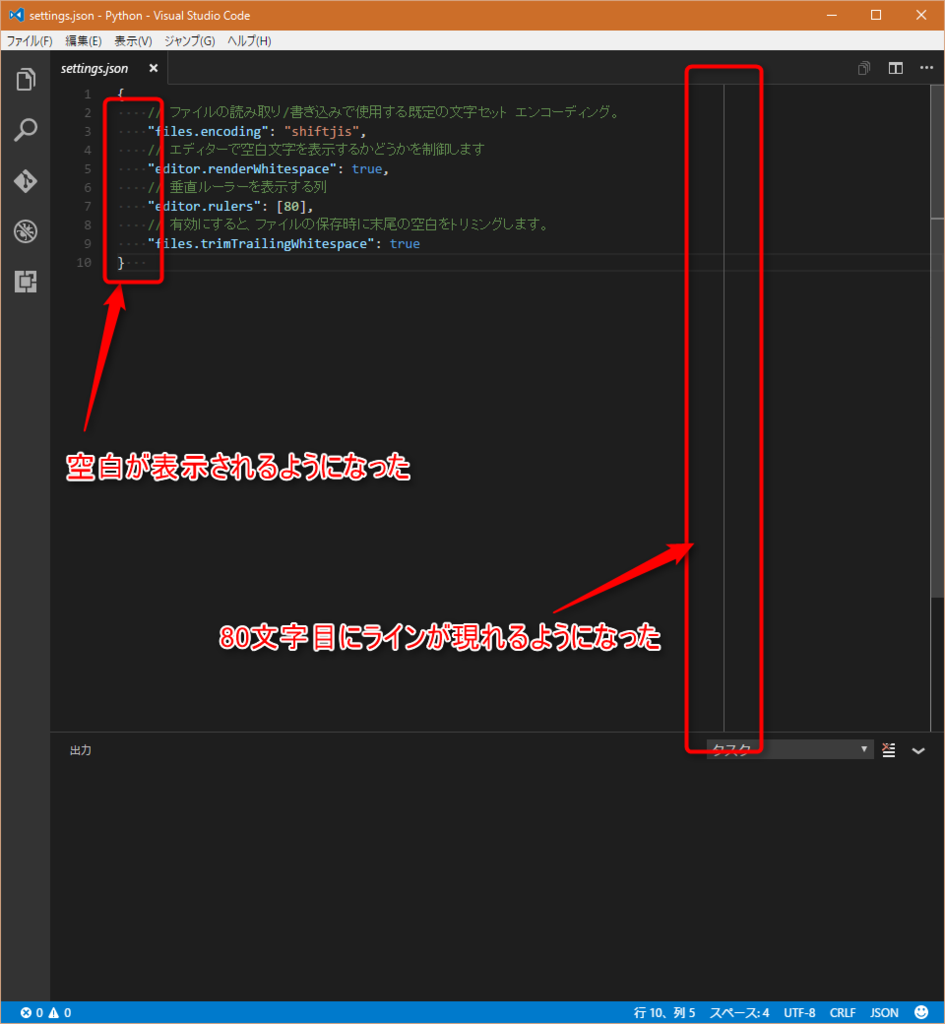945x1024 pixels.
Task: Select the settings.json editor tab
Action: point(108,68)
